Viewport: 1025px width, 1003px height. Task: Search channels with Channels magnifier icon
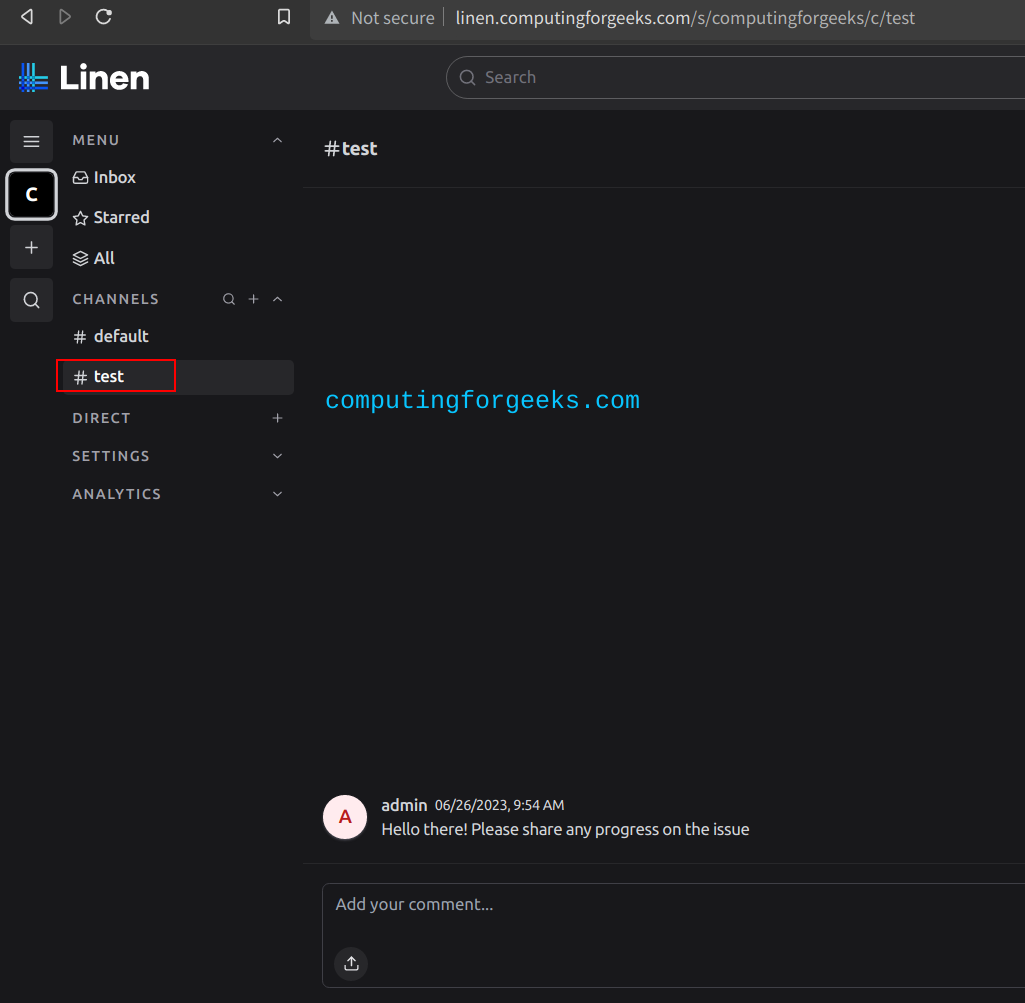[x=229, y=299]
